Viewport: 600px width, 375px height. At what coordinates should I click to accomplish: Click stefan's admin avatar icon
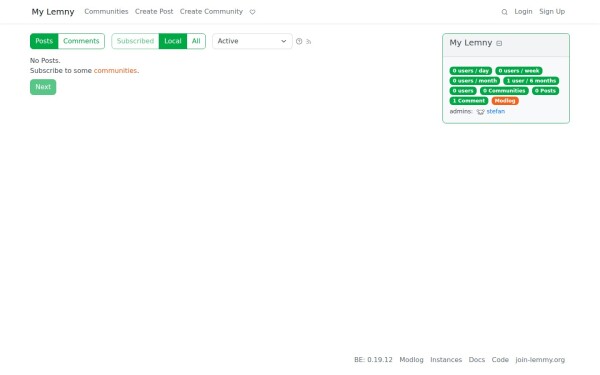point(481,112)
